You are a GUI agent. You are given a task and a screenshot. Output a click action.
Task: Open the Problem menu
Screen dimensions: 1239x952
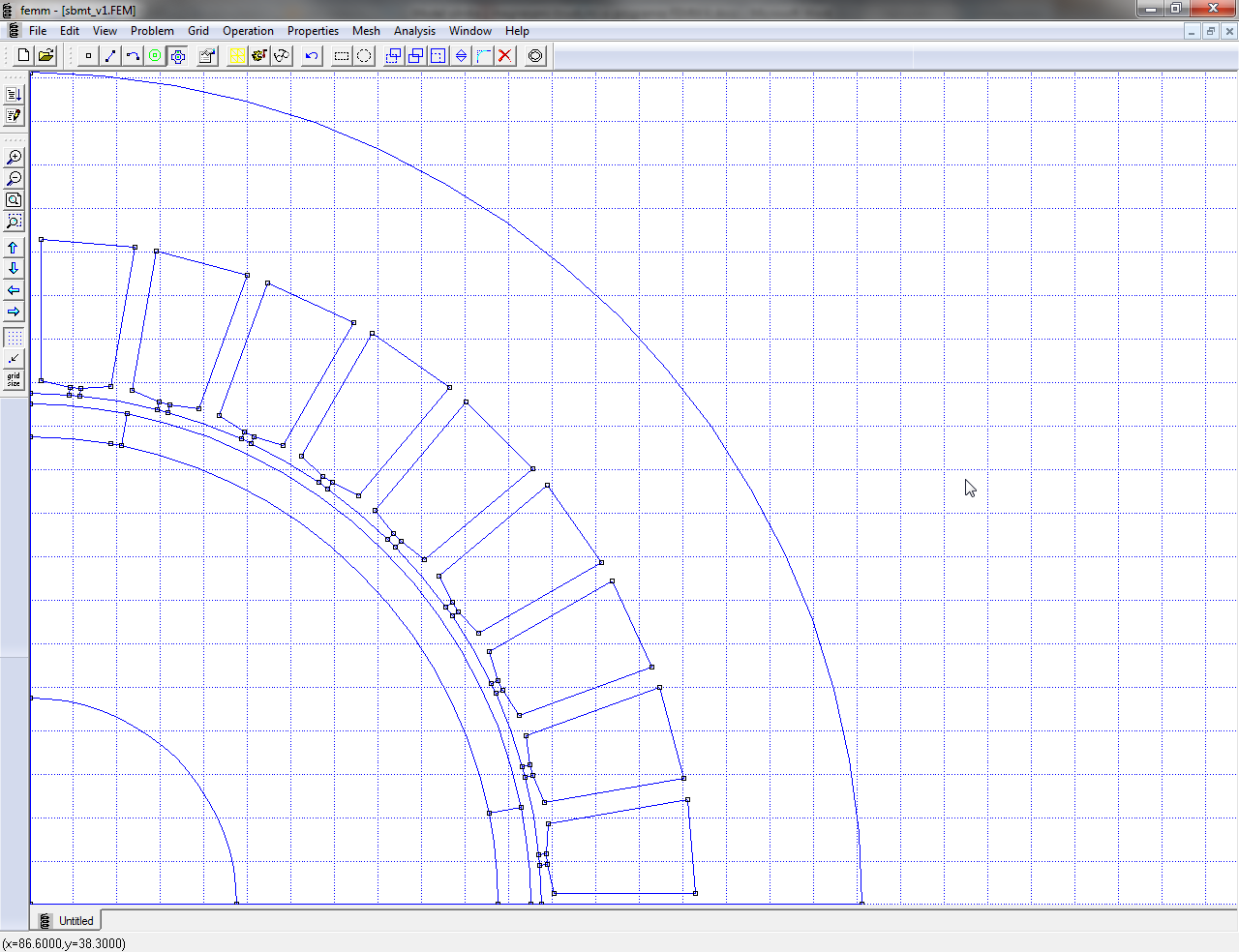152,31
